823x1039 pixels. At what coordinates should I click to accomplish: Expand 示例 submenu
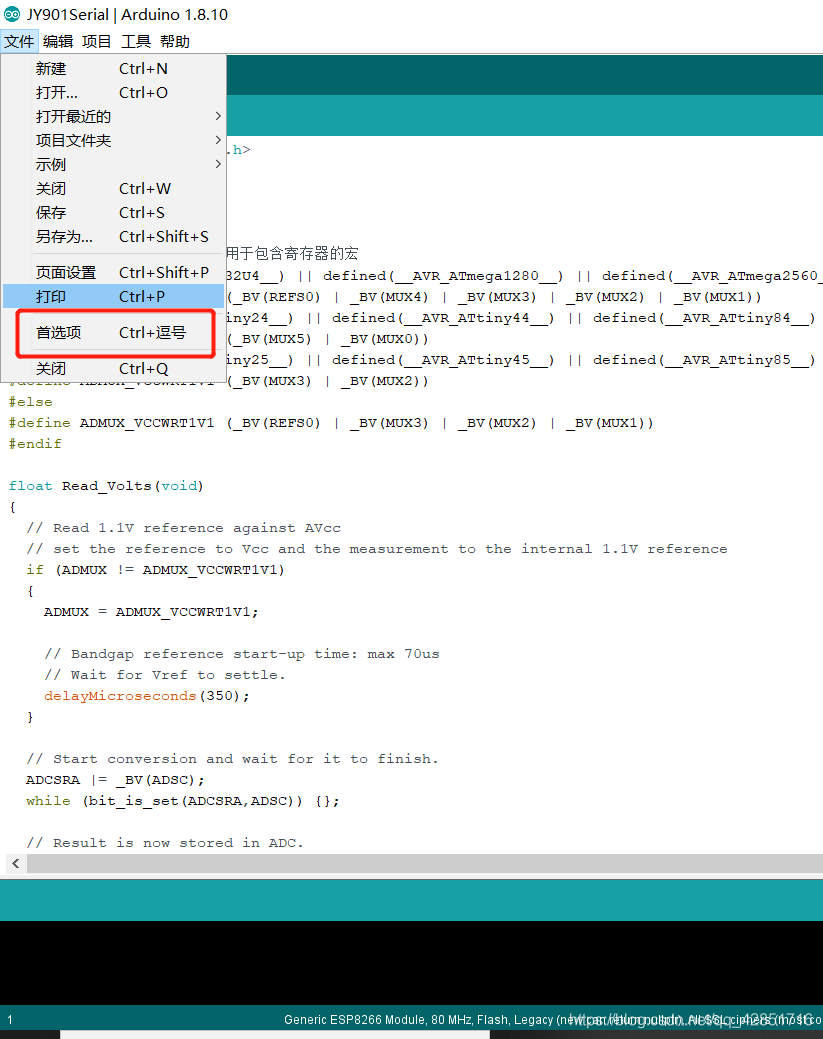pyautogui.click(x=113, y=164)
